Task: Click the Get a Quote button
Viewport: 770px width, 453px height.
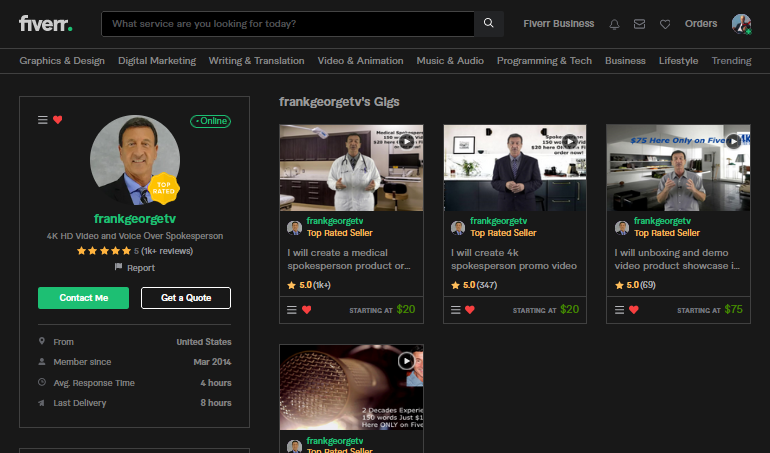Action: tap(186, 298)
